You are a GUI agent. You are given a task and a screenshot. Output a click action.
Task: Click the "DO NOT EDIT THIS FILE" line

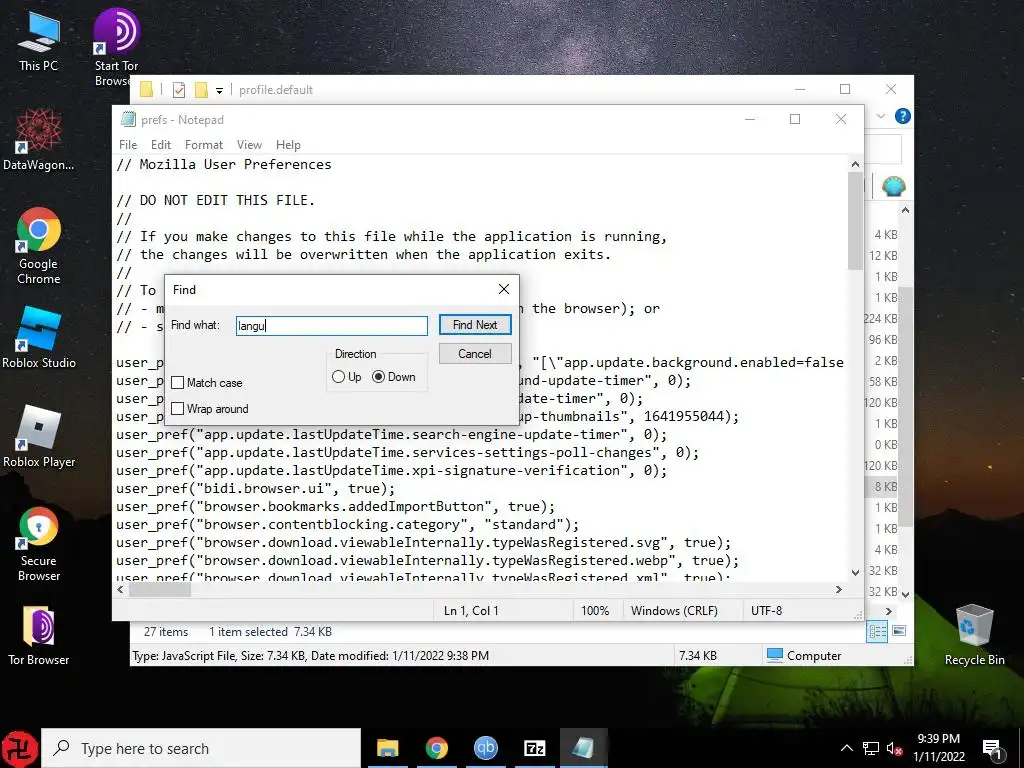(x=216, y=200)
